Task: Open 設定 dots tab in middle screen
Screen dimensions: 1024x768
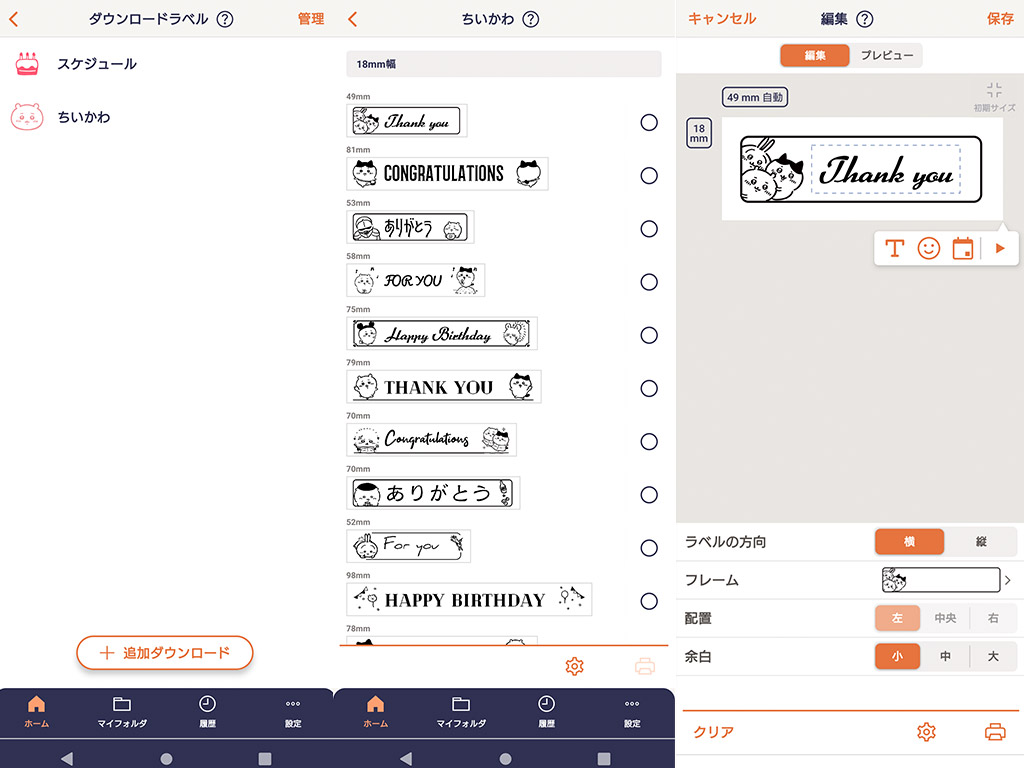Action: click(632, 711)
